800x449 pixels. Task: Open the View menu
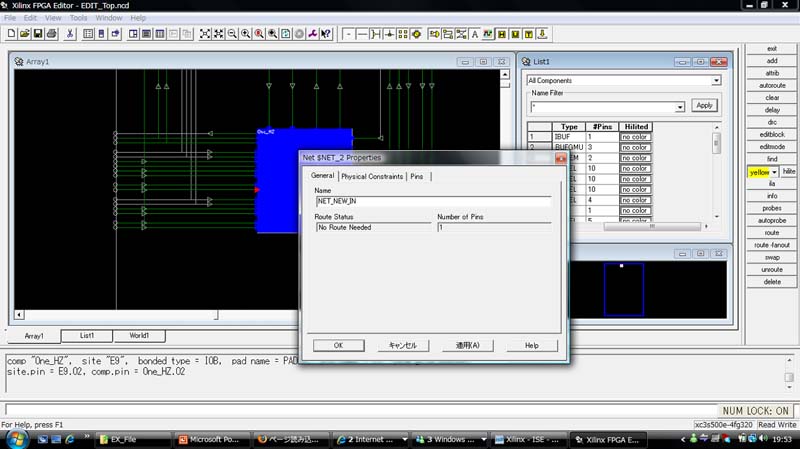coord(53,18)
